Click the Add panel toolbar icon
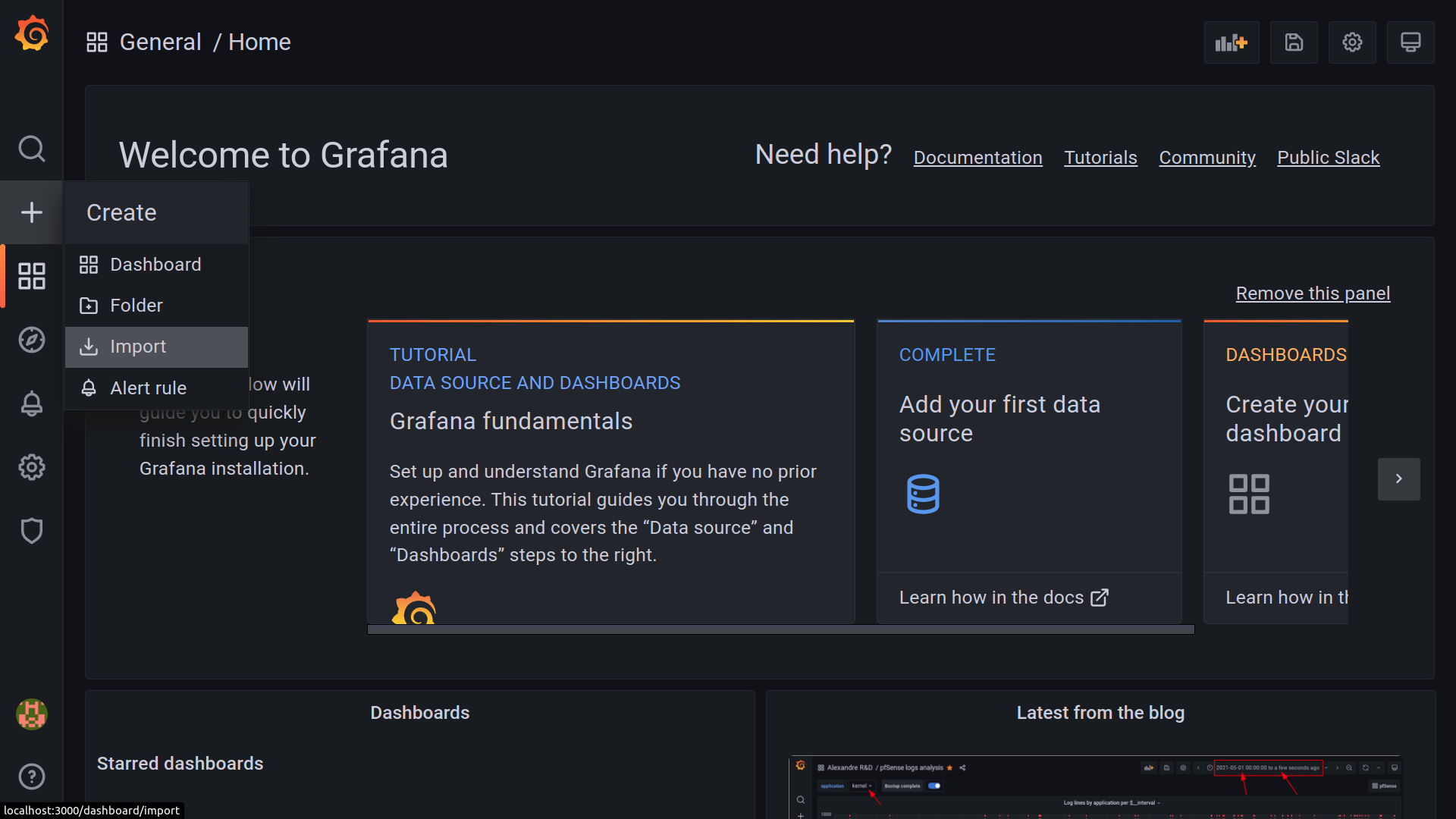The height and width of the screenshot is (819, 1456). point(1231,42)
